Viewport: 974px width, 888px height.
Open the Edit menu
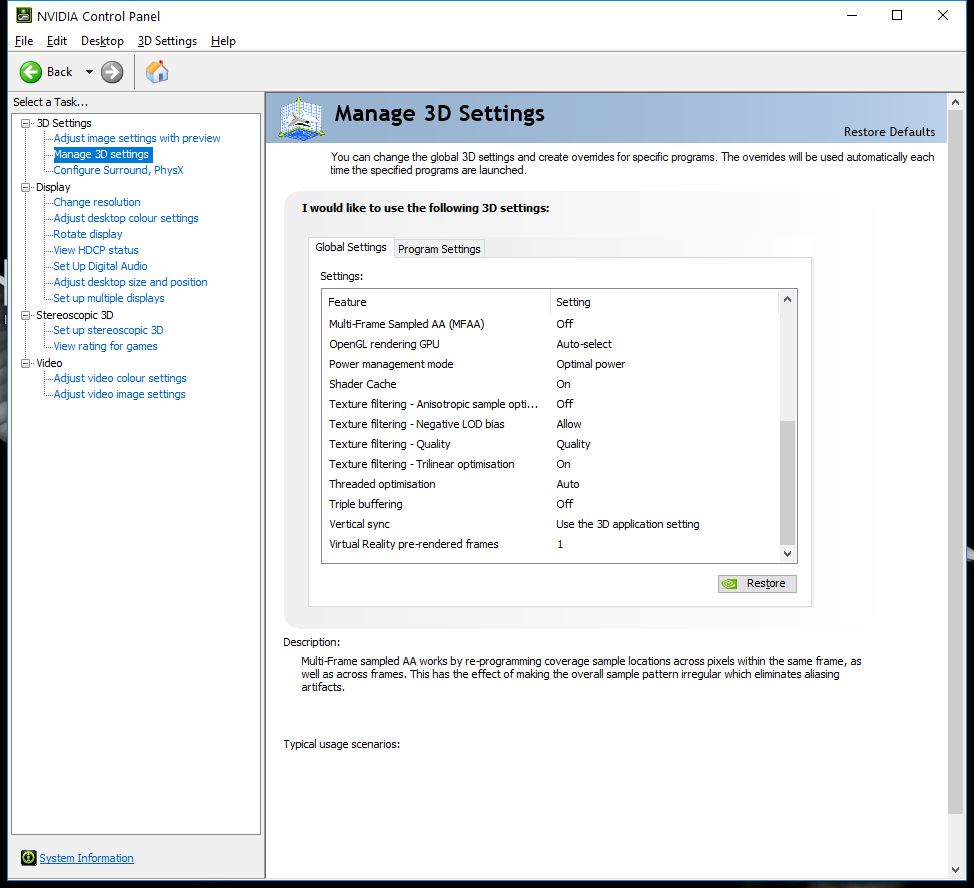57,41
